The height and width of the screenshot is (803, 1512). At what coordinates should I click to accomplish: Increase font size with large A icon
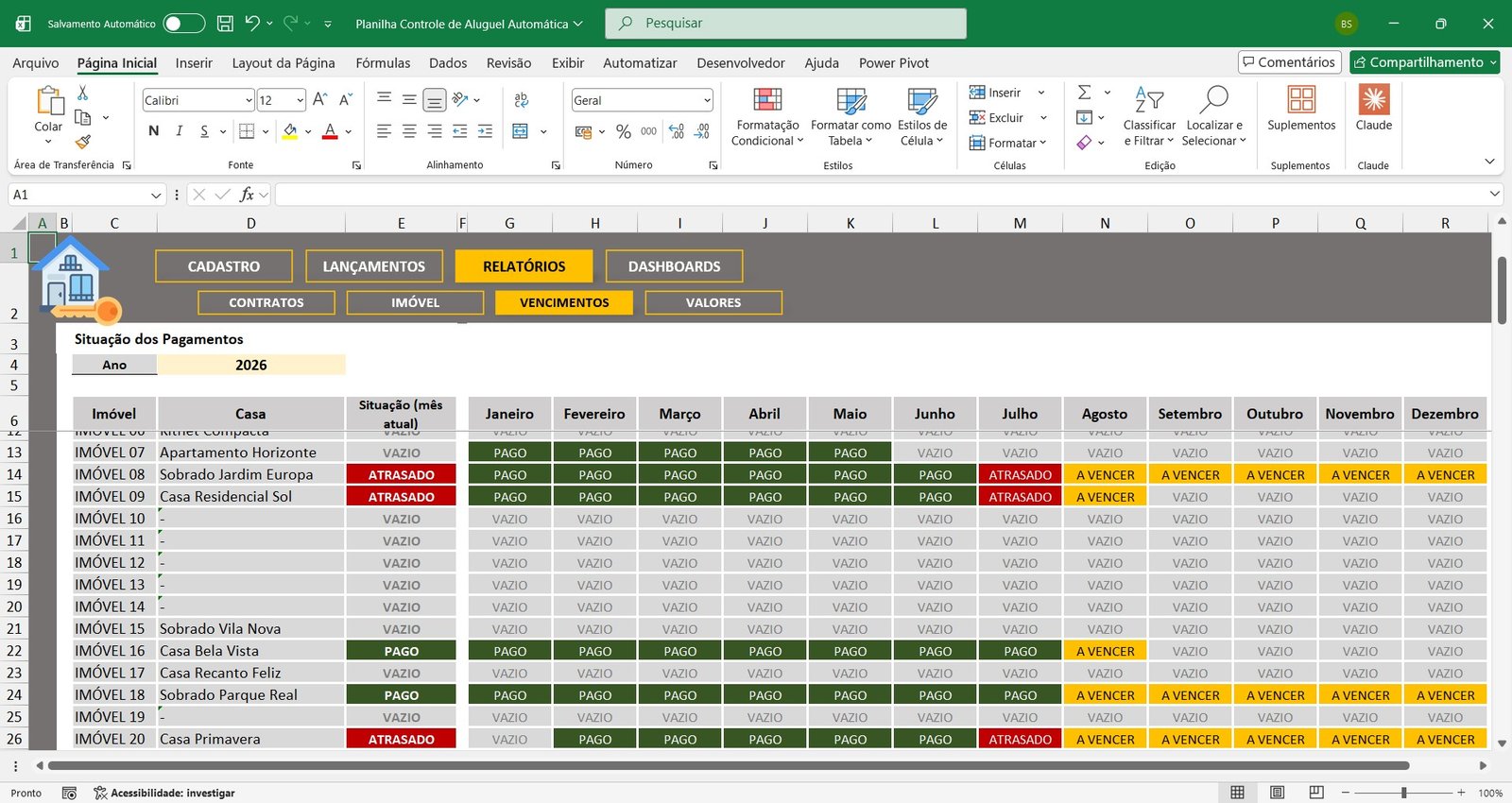320,99
